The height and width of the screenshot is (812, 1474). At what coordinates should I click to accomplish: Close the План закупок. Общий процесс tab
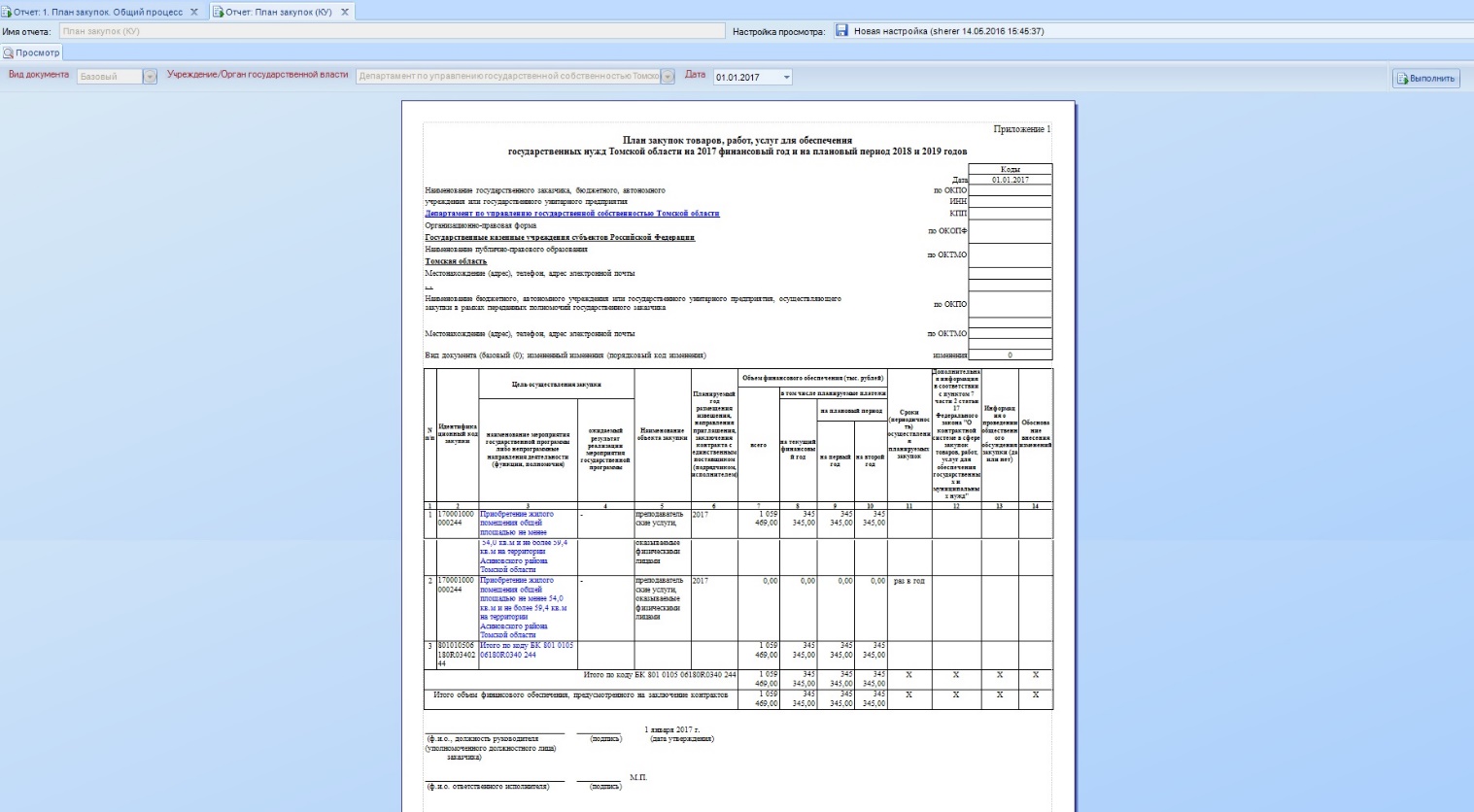[x=194, y=12]
